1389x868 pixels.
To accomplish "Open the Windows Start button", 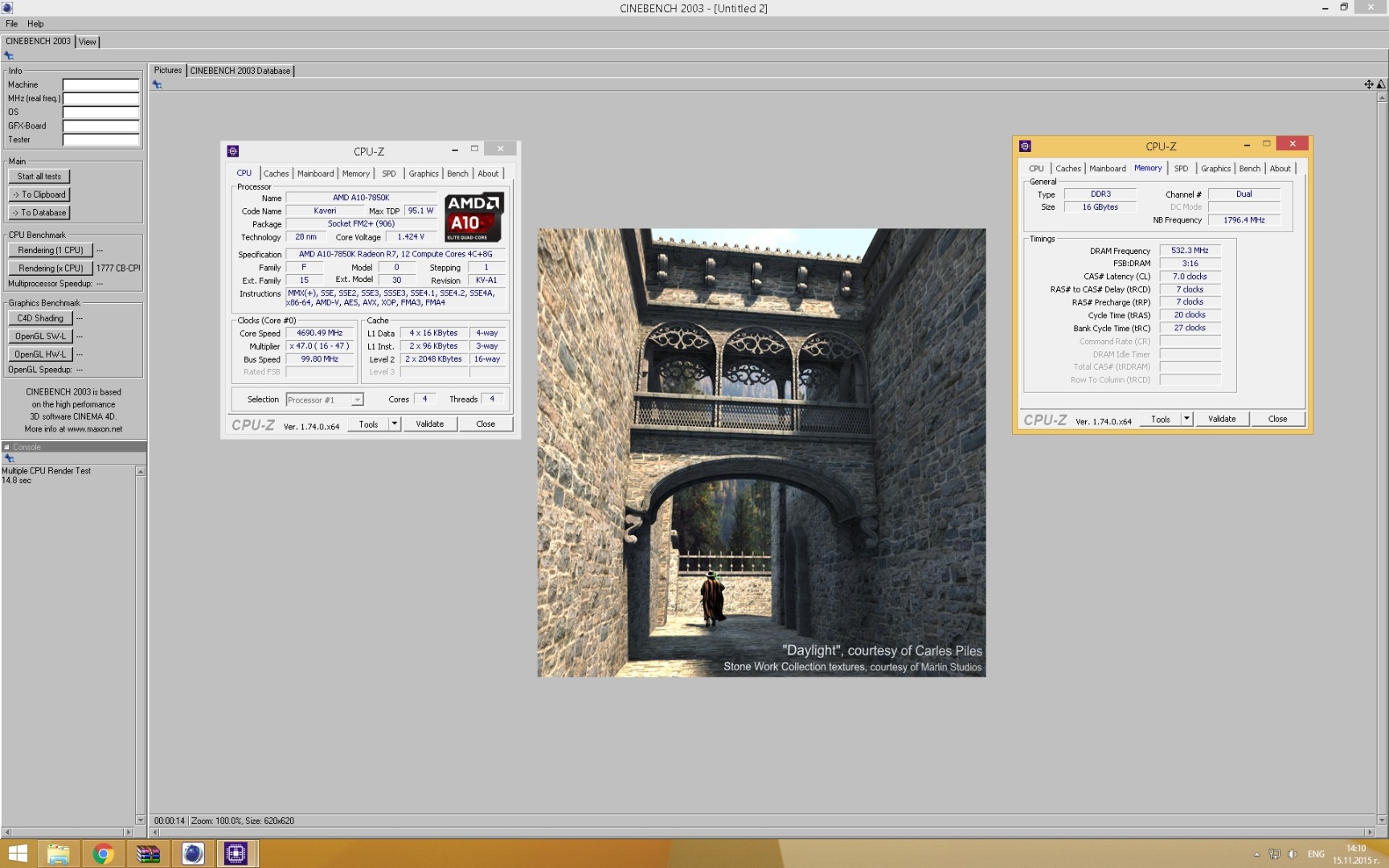I will click(18, 854).
